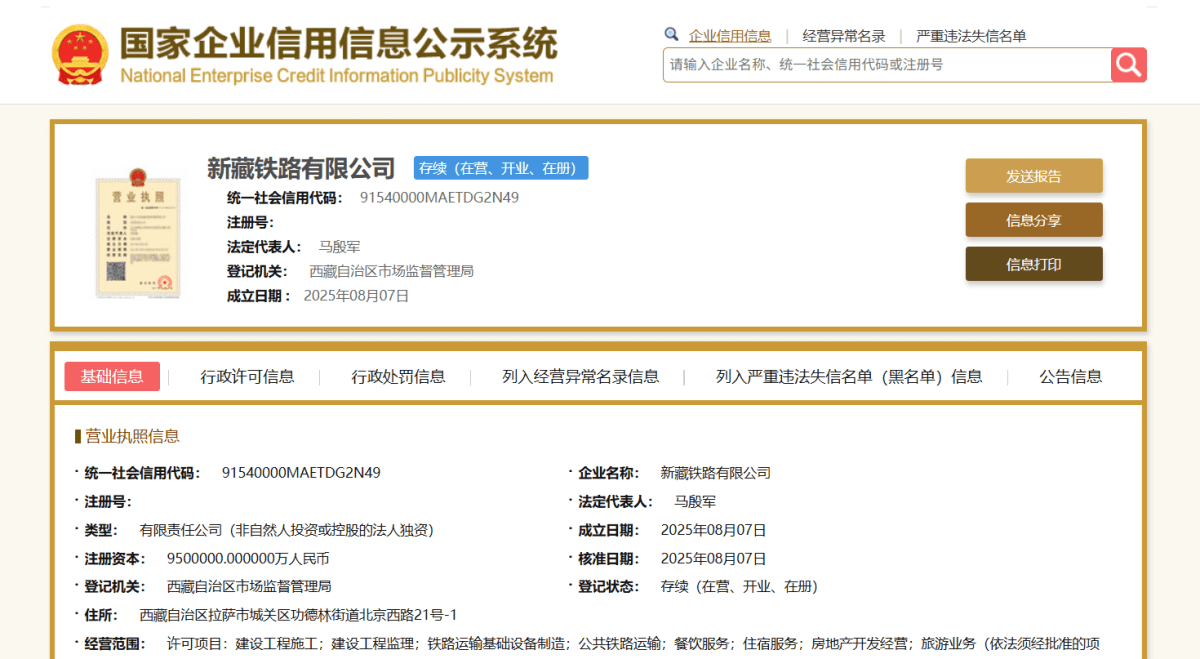The image size is (1200, 659).
Task: Click the red magnifier search icon
Action: point(1128,64)
